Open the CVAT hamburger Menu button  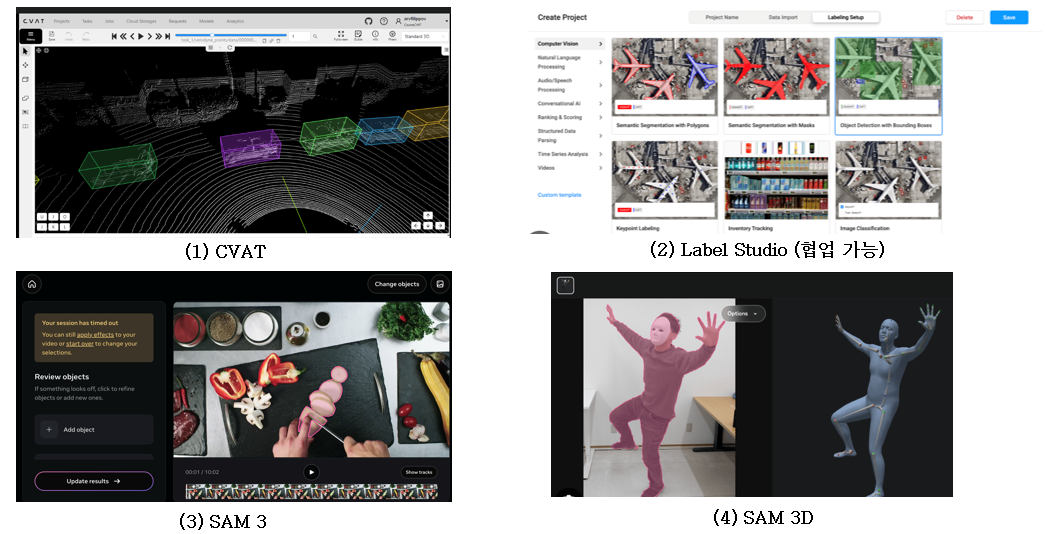point(30,36)
